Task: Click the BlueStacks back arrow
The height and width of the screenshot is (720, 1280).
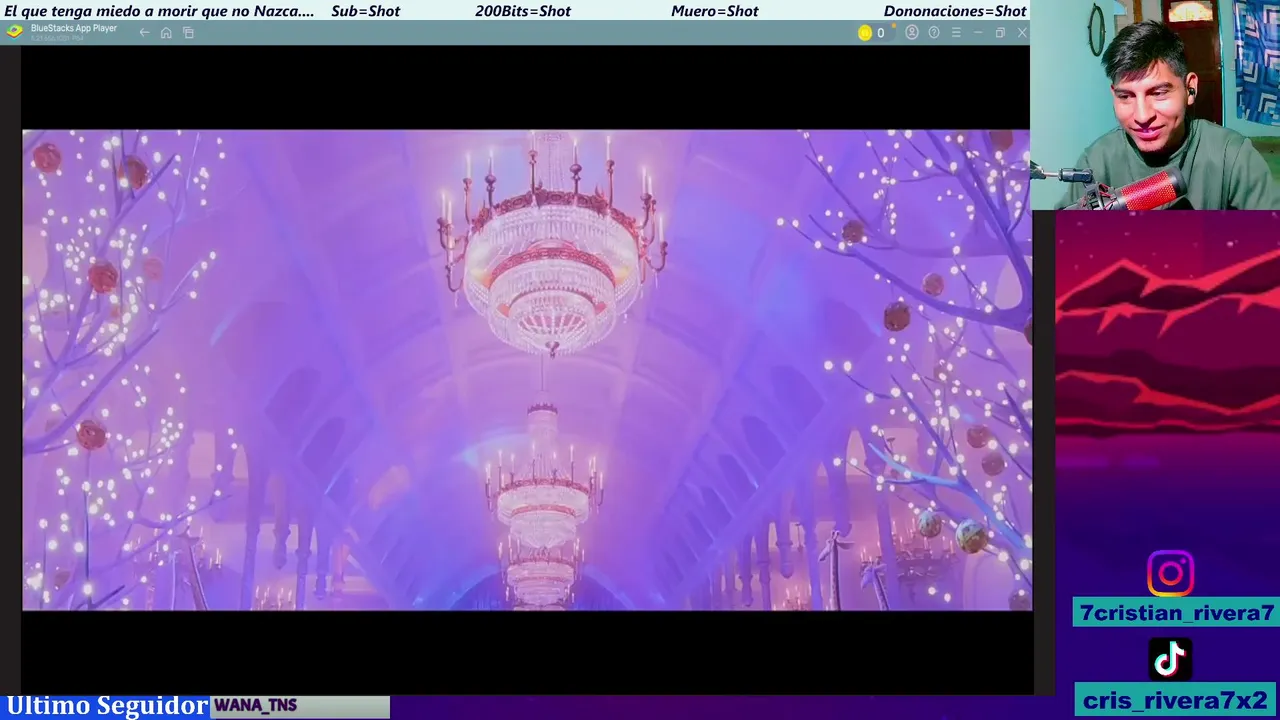Action: [x=144, y=33]
